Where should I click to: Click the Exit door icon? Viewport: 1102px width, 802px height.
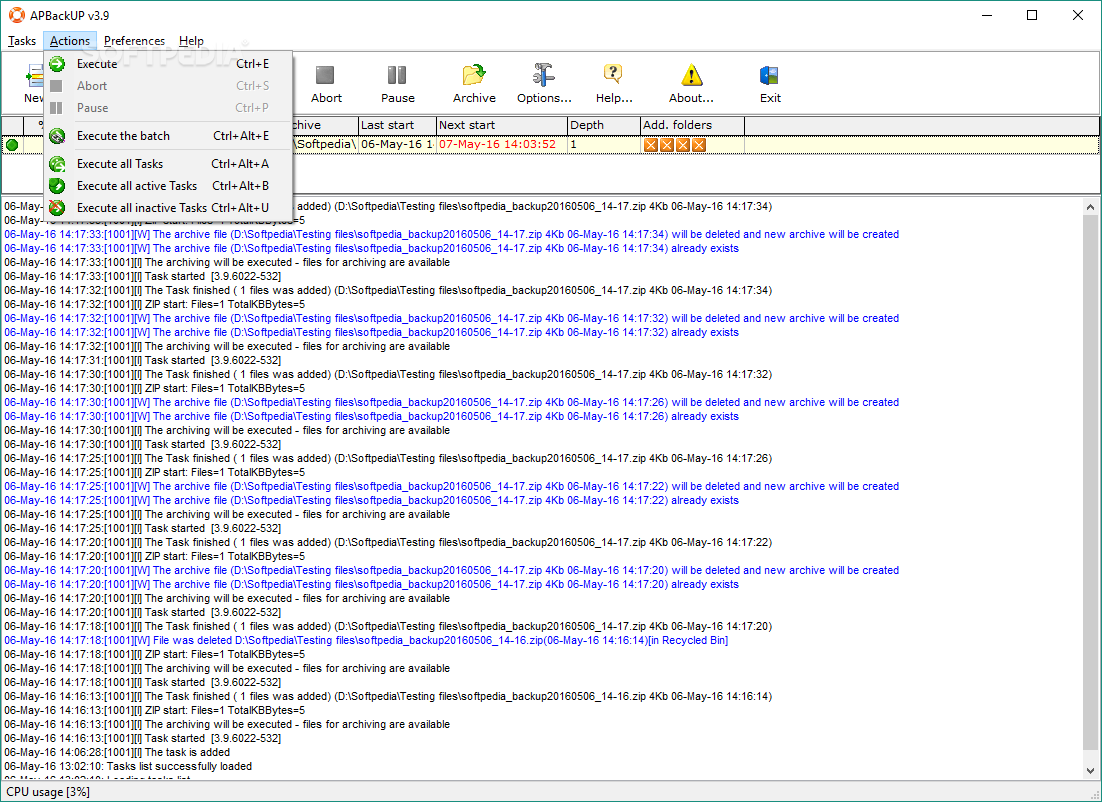(770, 75)
